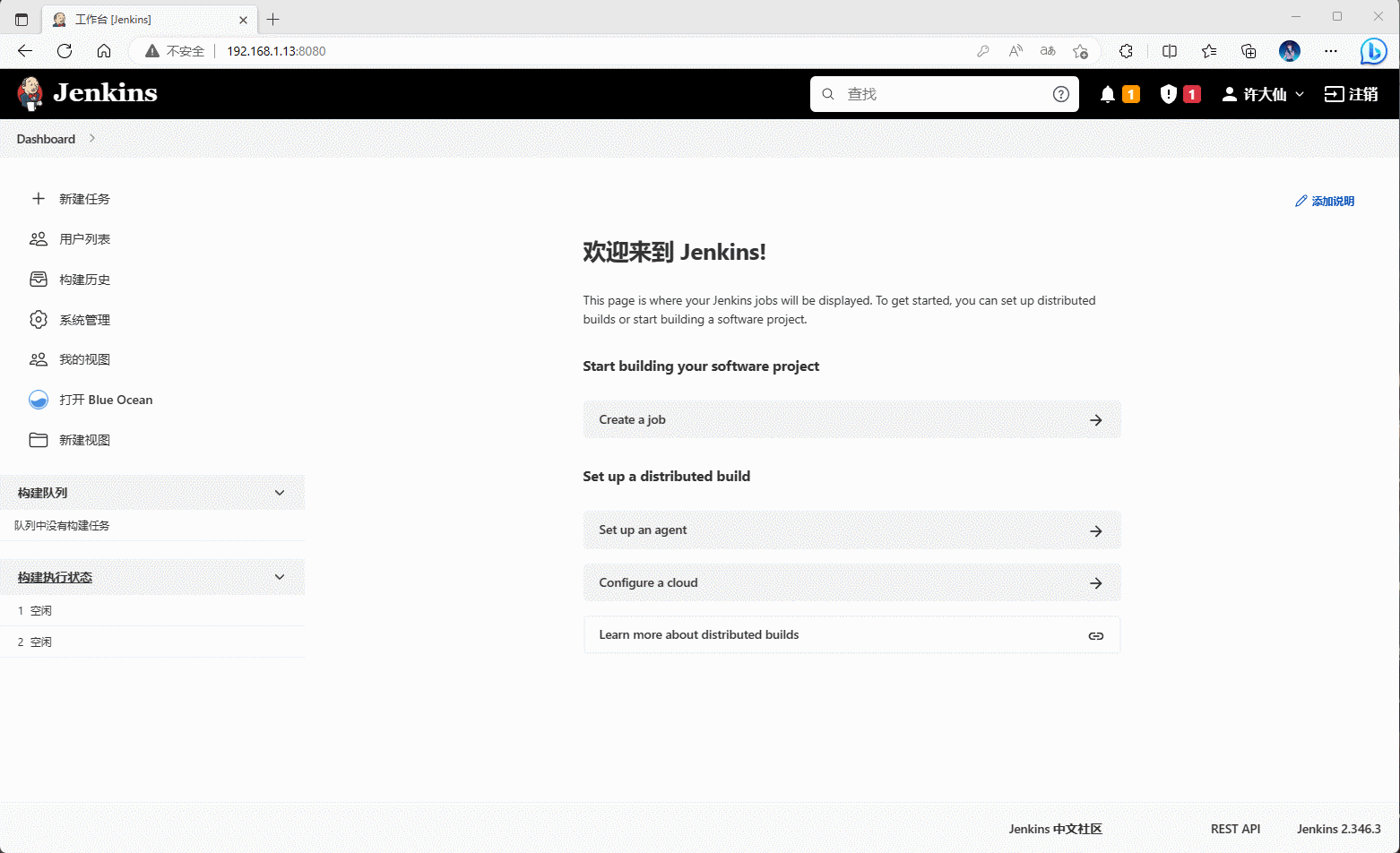Click the Configure a cloud button
The height and width of the screenshot is (853, 1400).
(x=851, y=582)
